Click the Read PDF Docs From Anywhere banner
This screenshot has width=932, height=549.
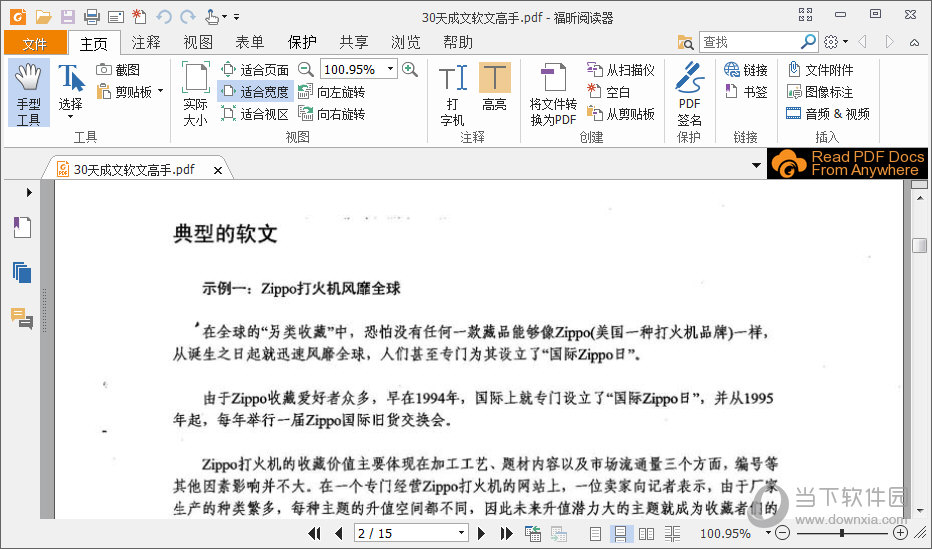[x=848, y=163]
